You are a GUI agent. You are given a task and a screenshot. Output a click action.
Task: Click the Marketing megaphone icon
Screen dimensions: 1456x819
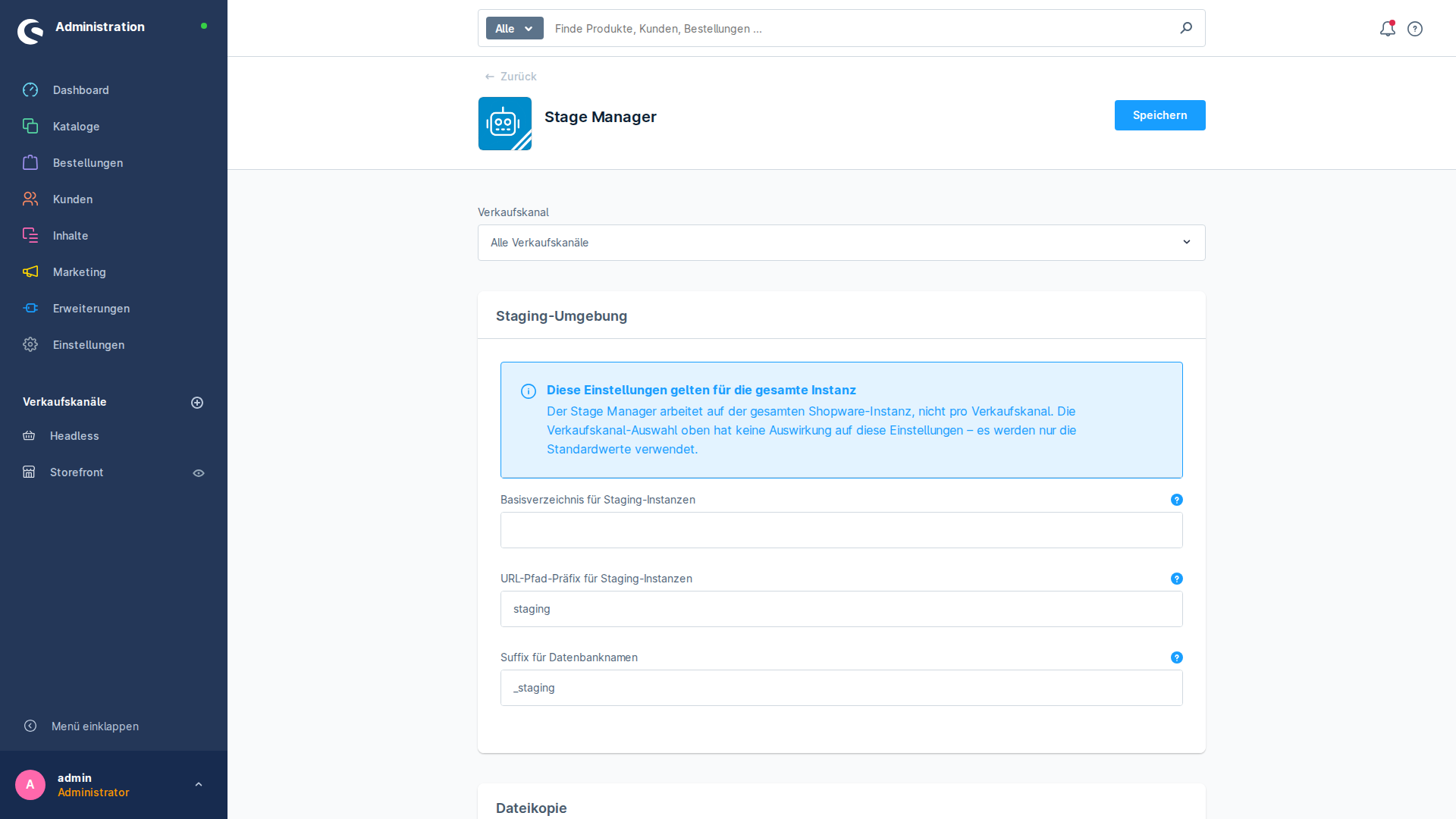(30, 272)
